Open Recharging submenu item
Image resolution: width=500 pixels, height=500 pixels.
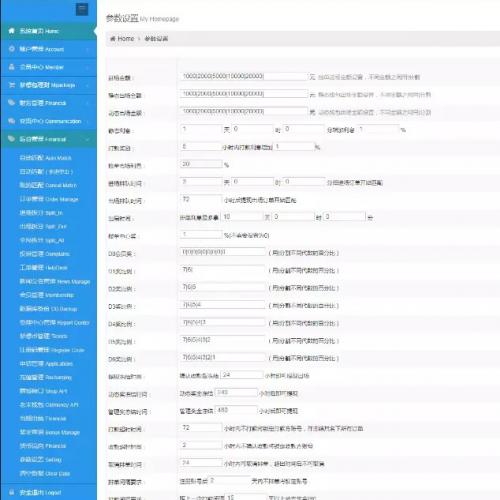tap(46, 377)
